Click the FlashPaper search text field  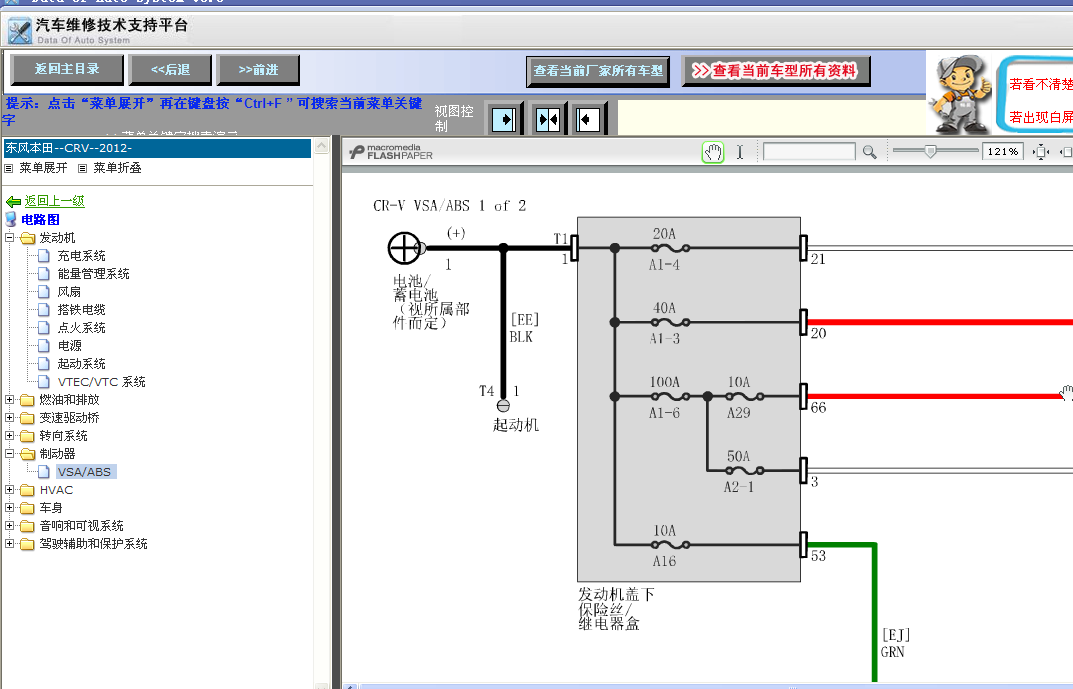click(x=809, y=152)
